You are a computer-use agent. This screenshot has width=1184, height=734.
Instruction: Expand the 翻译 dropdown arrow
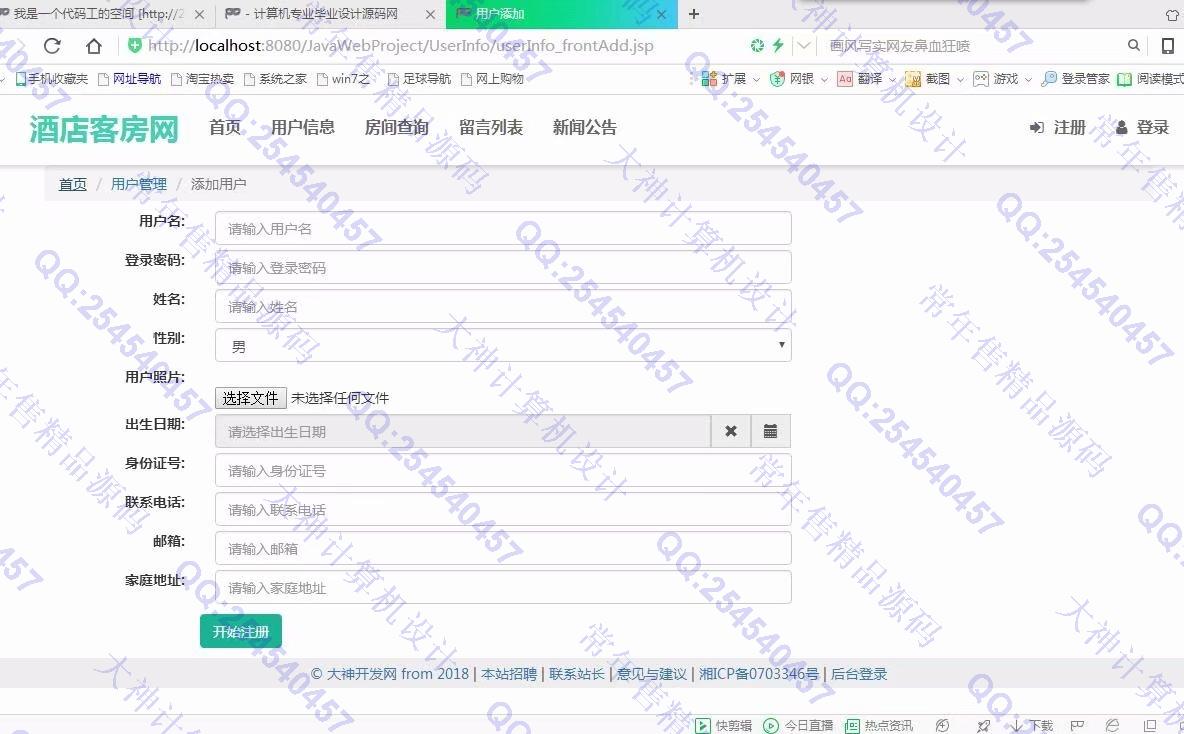(x=892, y=79)
